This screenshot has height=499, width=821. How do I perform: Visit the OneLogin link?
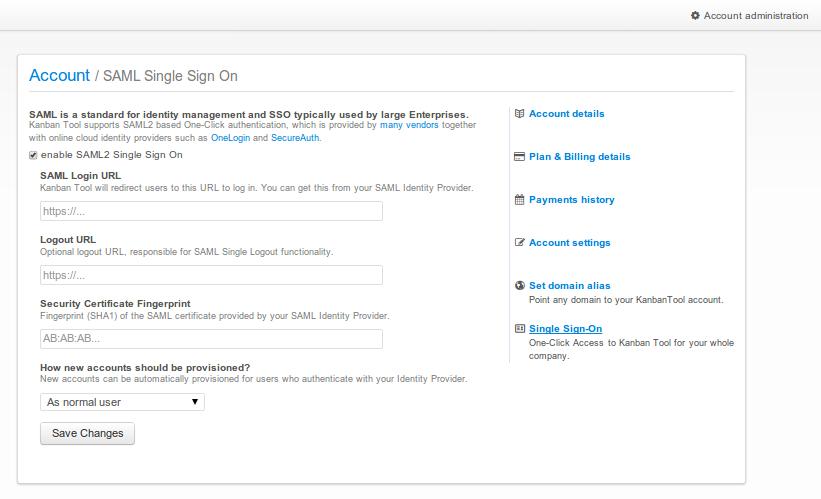230,138
